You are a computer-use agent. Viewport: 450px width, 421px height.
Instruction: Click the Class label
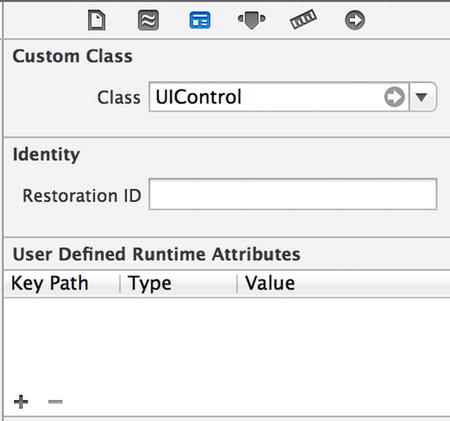tap(119, 98)
